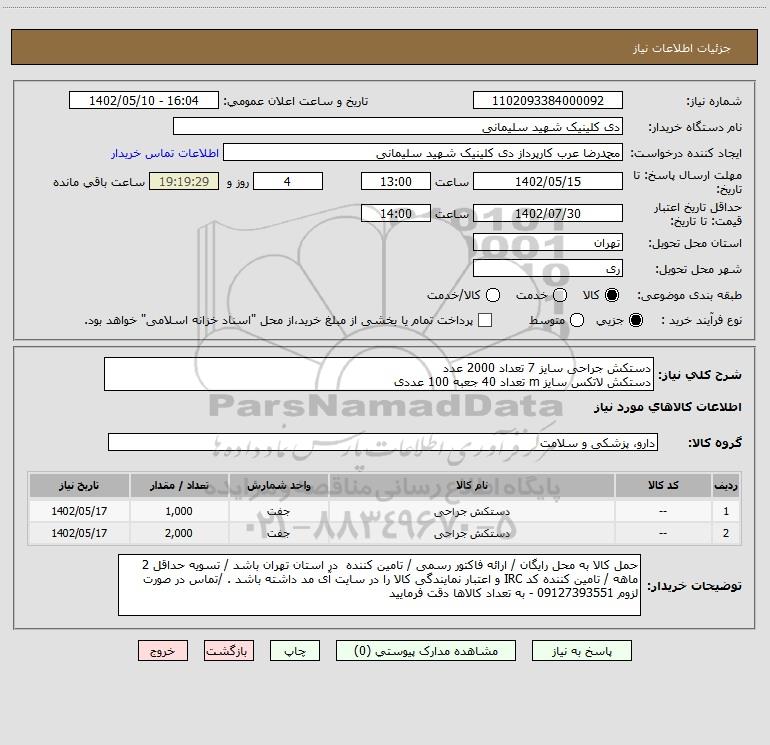This screenshot has height=745, width=770.
Task: Click the city field ری
Action: tap(548, 269)
